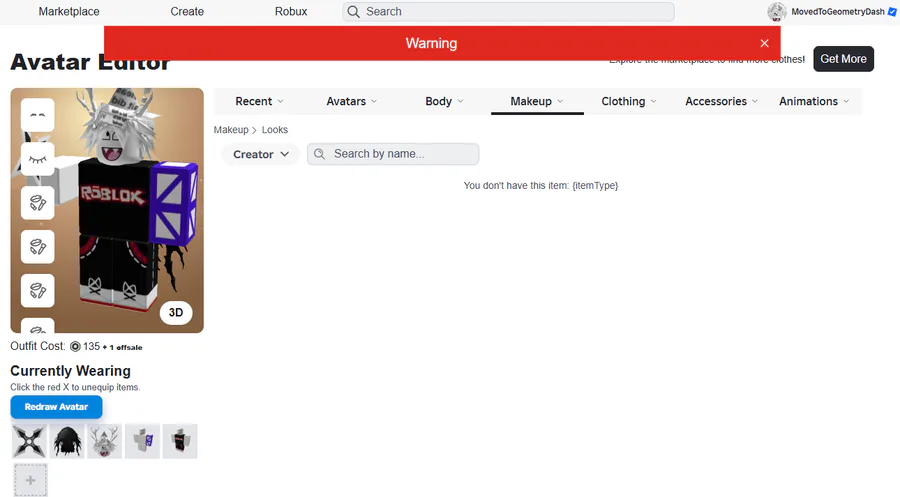
Task: Click the magnifier in Search by name field
Action: (x=320, y=154)
